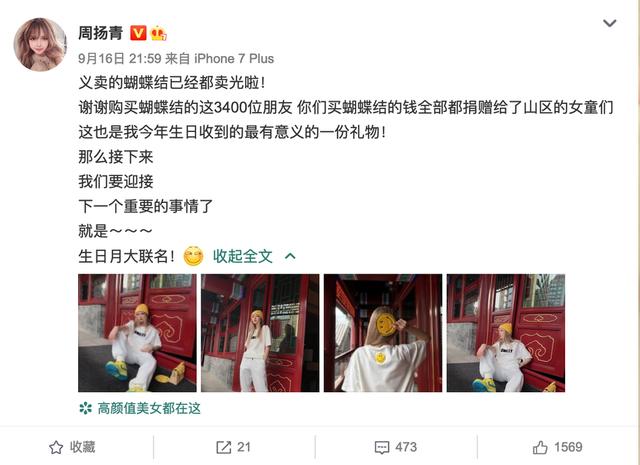Open the 9月16日 21:59 timestamp link
This screenshot has height=465, width=640.
120,58
